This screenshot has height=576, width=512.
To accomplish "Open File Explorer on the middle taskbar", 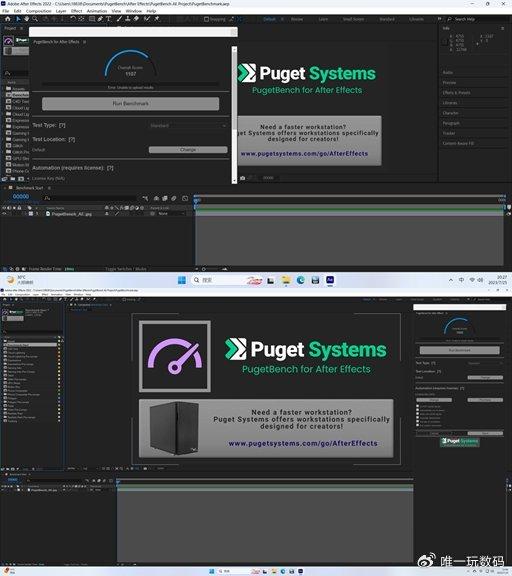I will coord(286,280).
